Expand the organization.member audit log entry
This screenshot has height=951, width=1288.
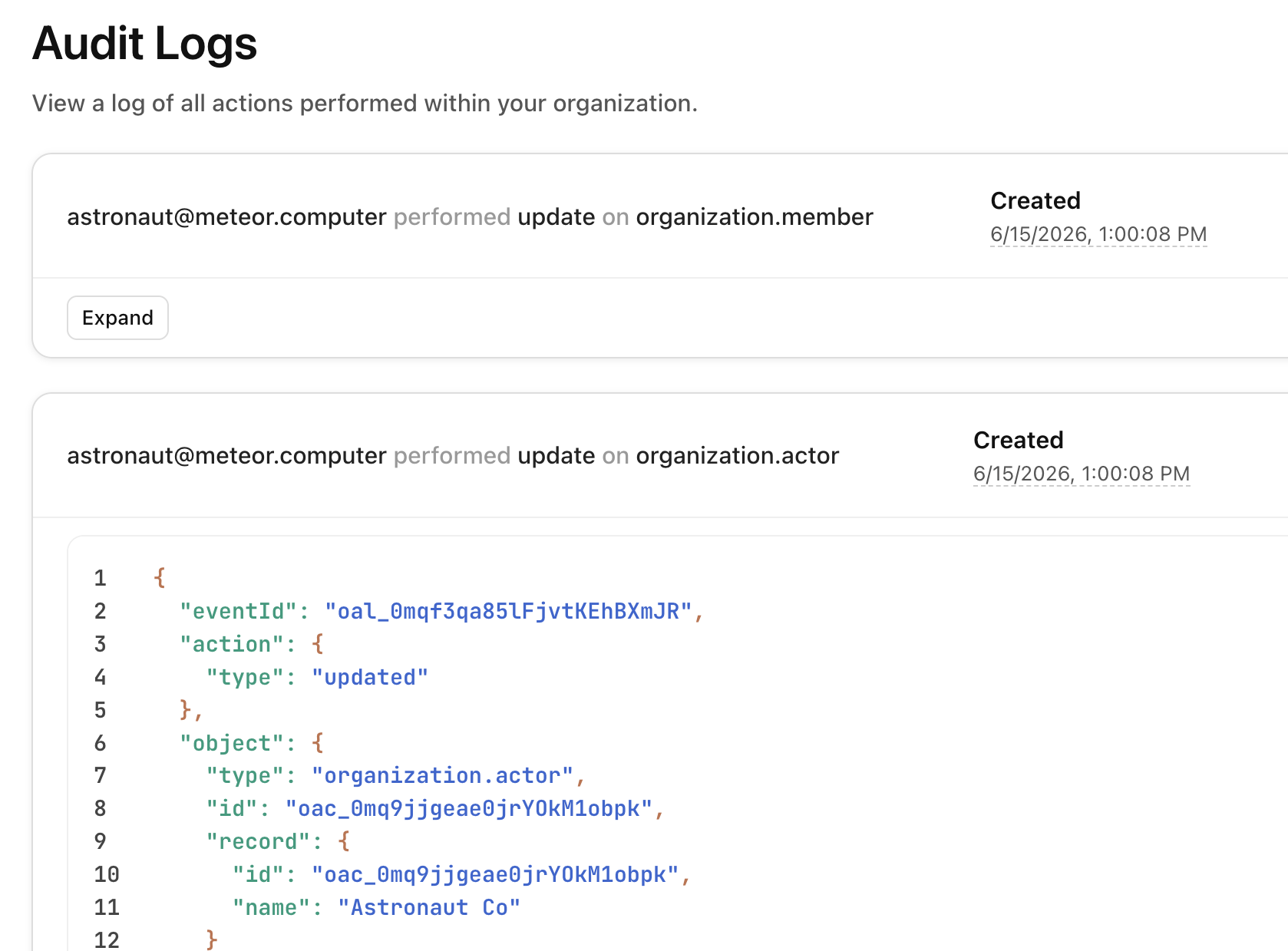[117, 318]
